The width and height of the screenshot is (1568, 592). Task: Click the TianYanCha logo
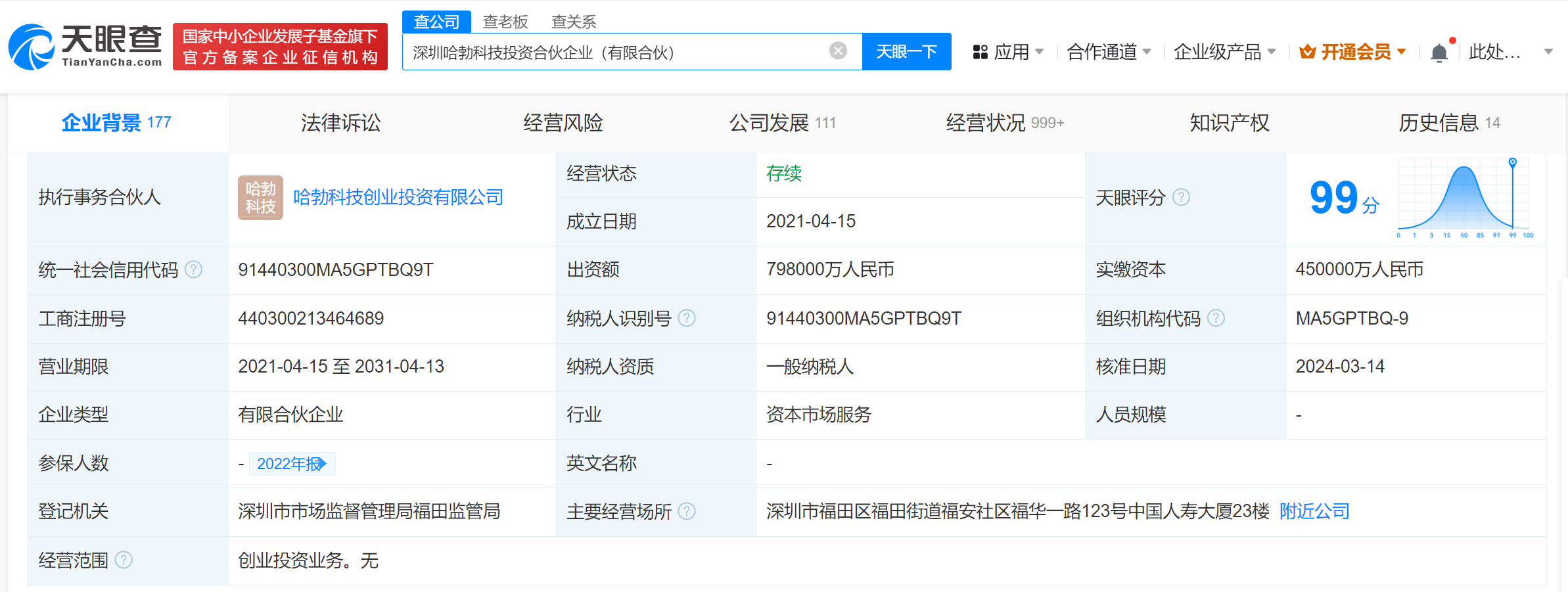[85, 46]
